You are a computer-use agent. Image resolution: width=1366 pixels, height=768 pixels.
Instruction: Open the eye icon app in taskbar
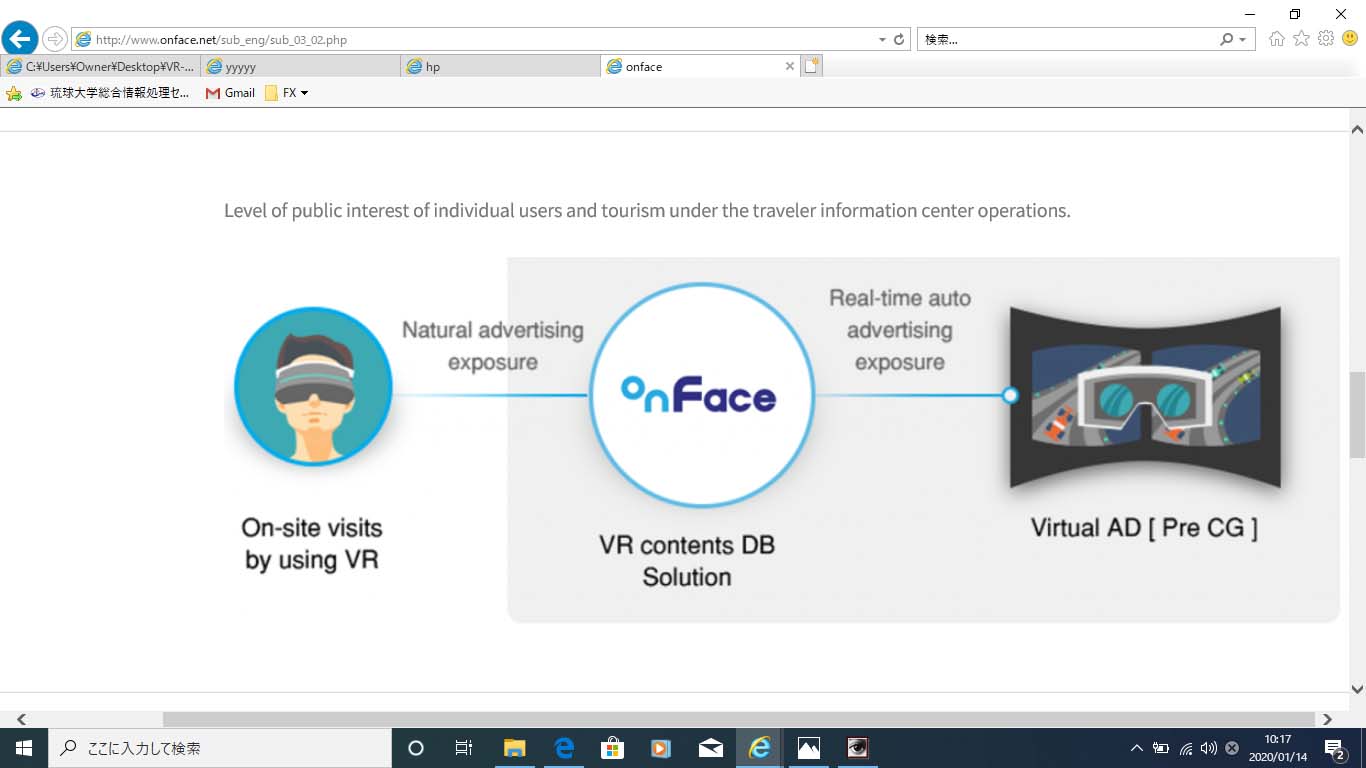point(858,748)
